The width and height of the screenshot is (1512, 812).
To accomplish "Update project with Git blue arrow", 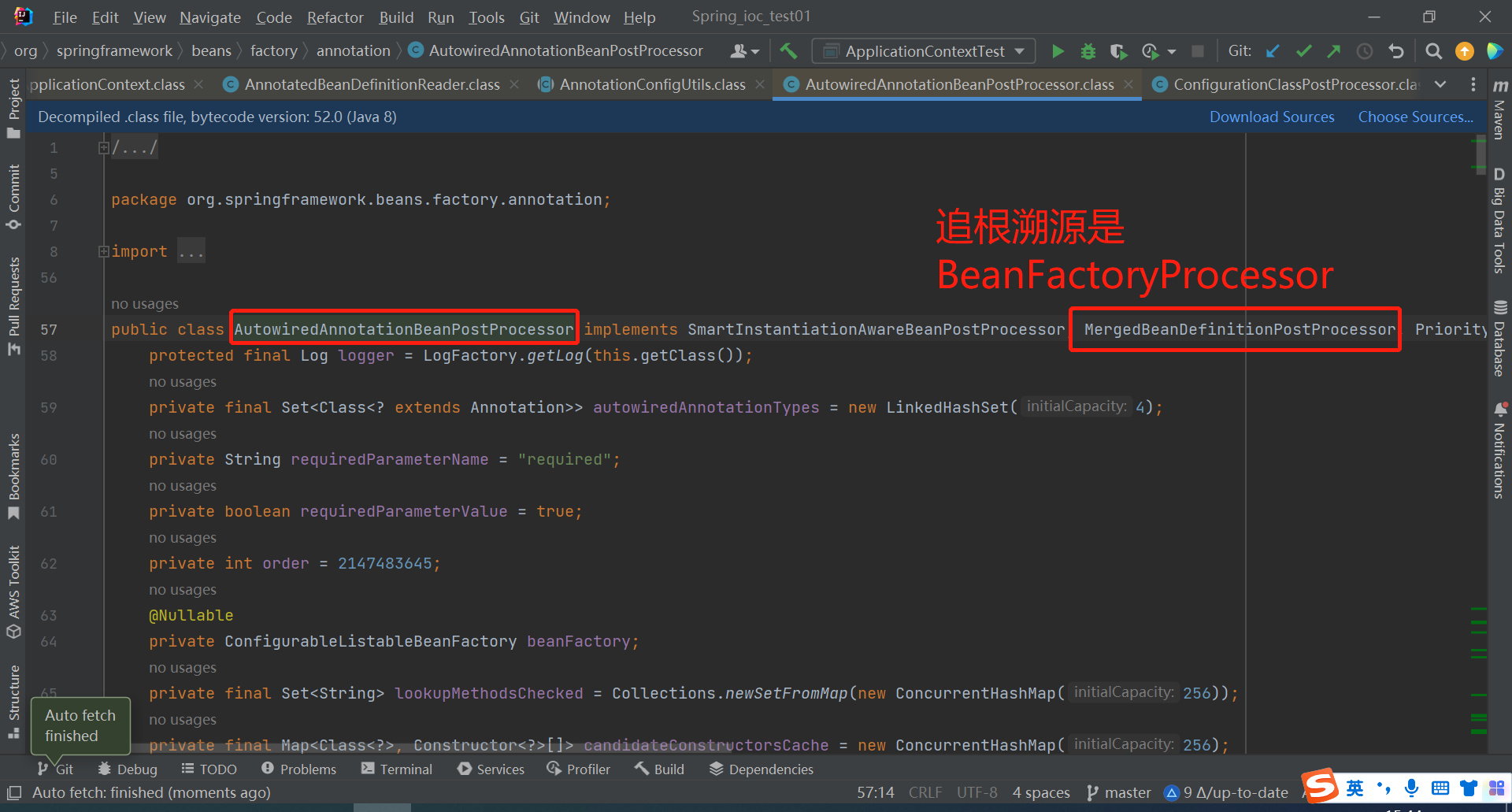I will click(1273, 51).
